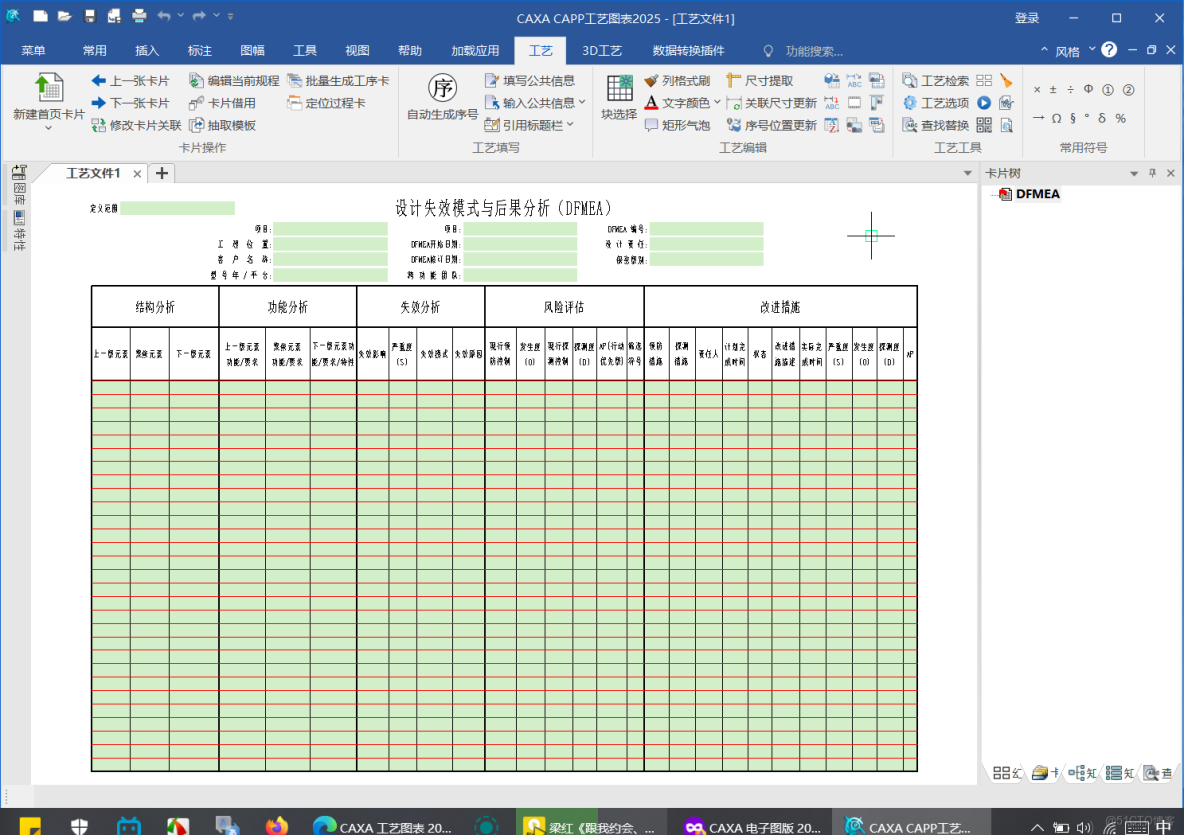Select the DFMEA node in card tree
Image resolution: width=1184 pixels, height=835 pixels.
[x=1038, y=194]
